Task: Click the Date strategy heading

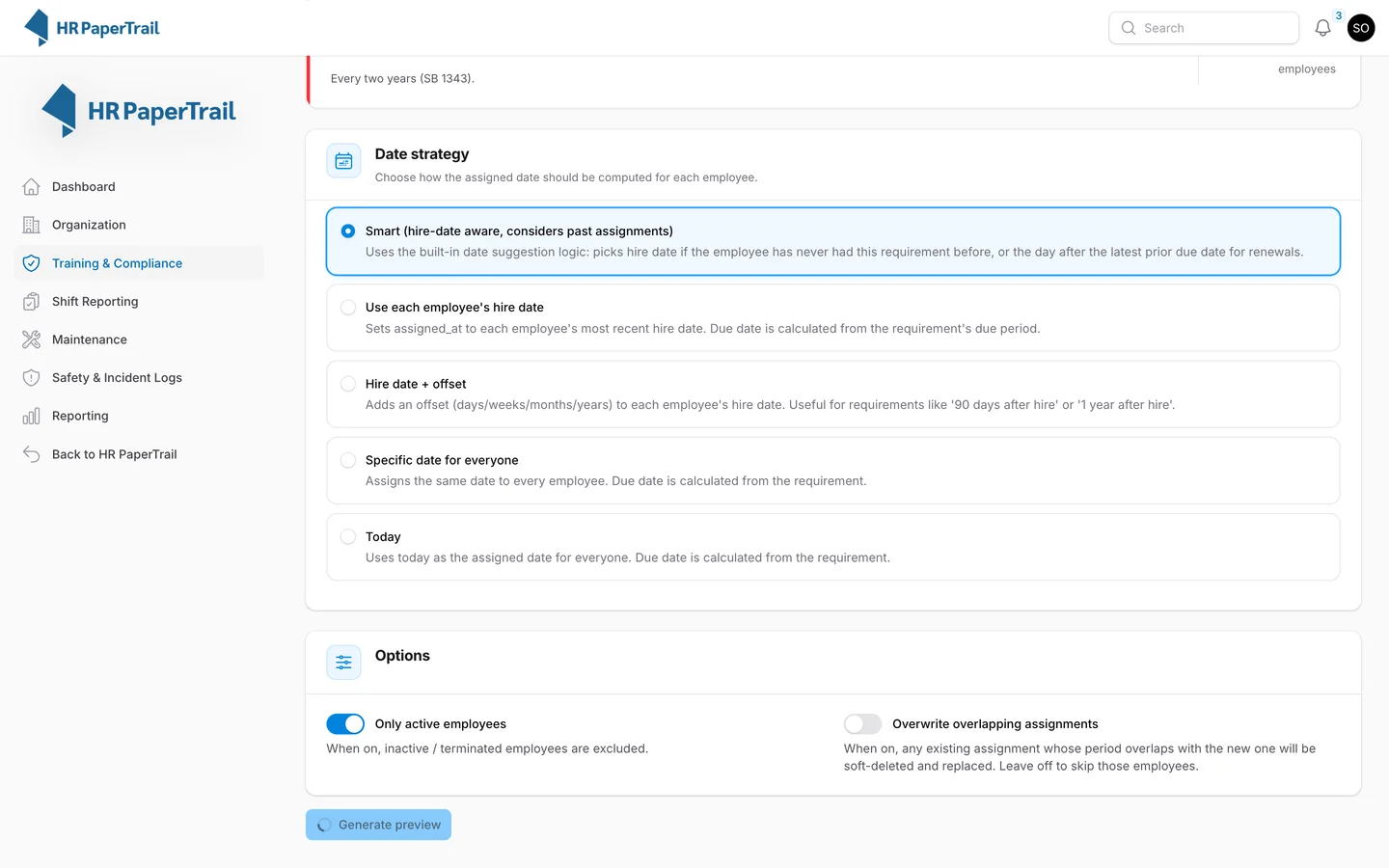Action: (x=422, y=154)
